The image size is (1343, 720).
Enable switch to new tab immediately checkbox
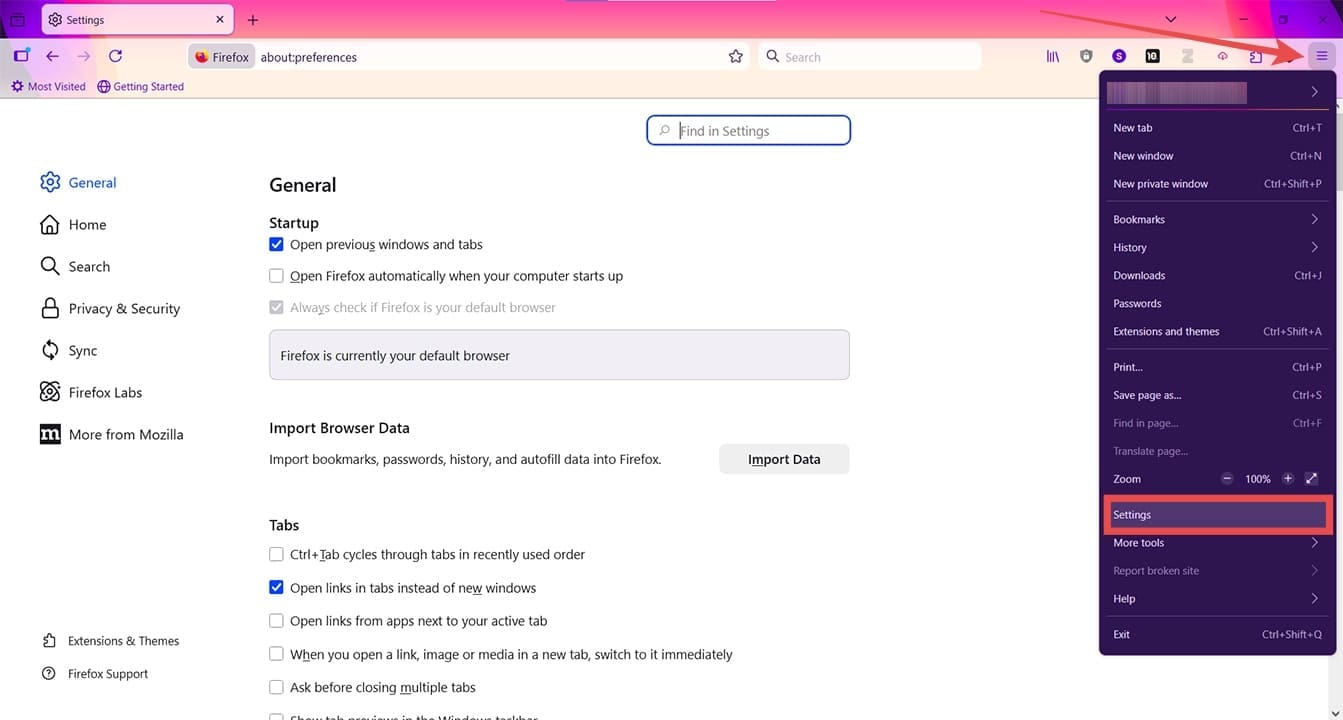coord(277,655)
